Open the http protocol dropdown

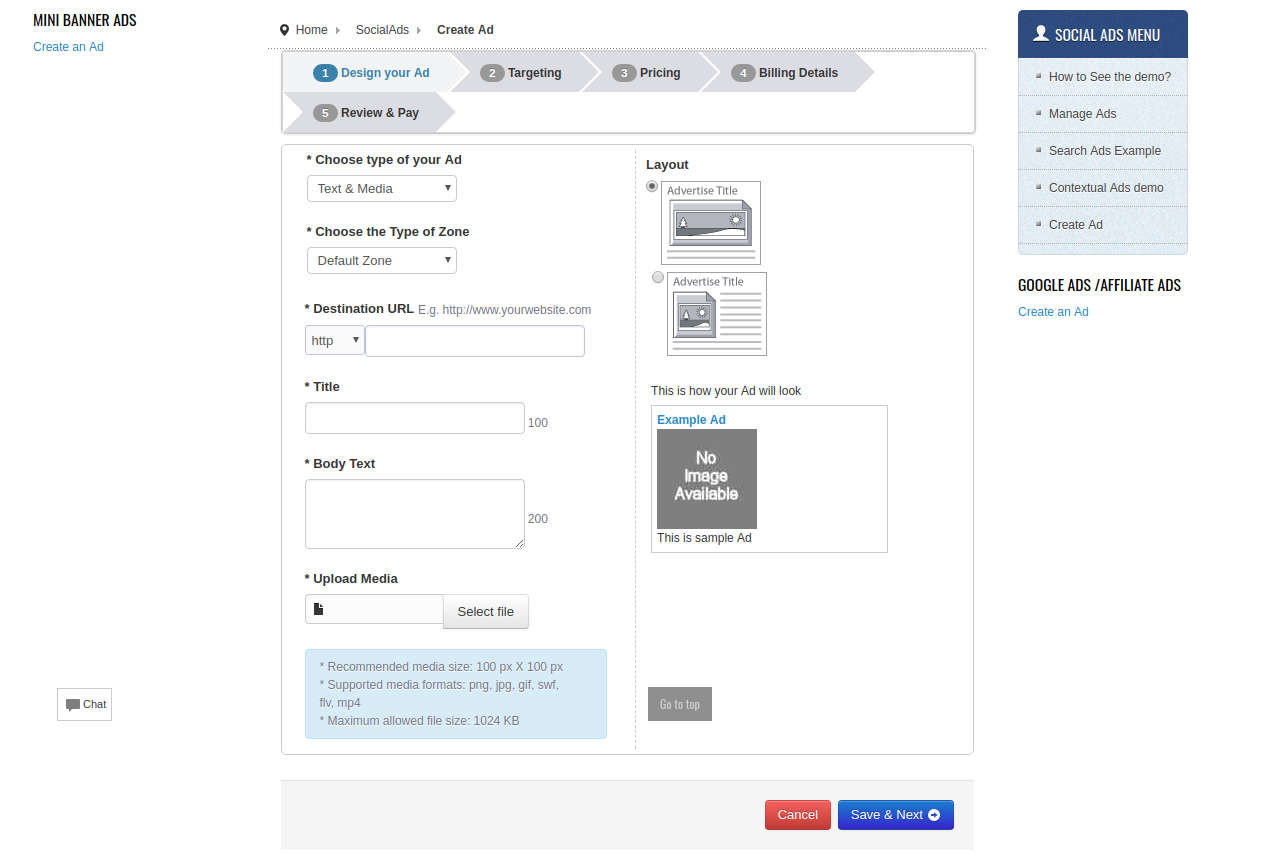pos(335,341)
